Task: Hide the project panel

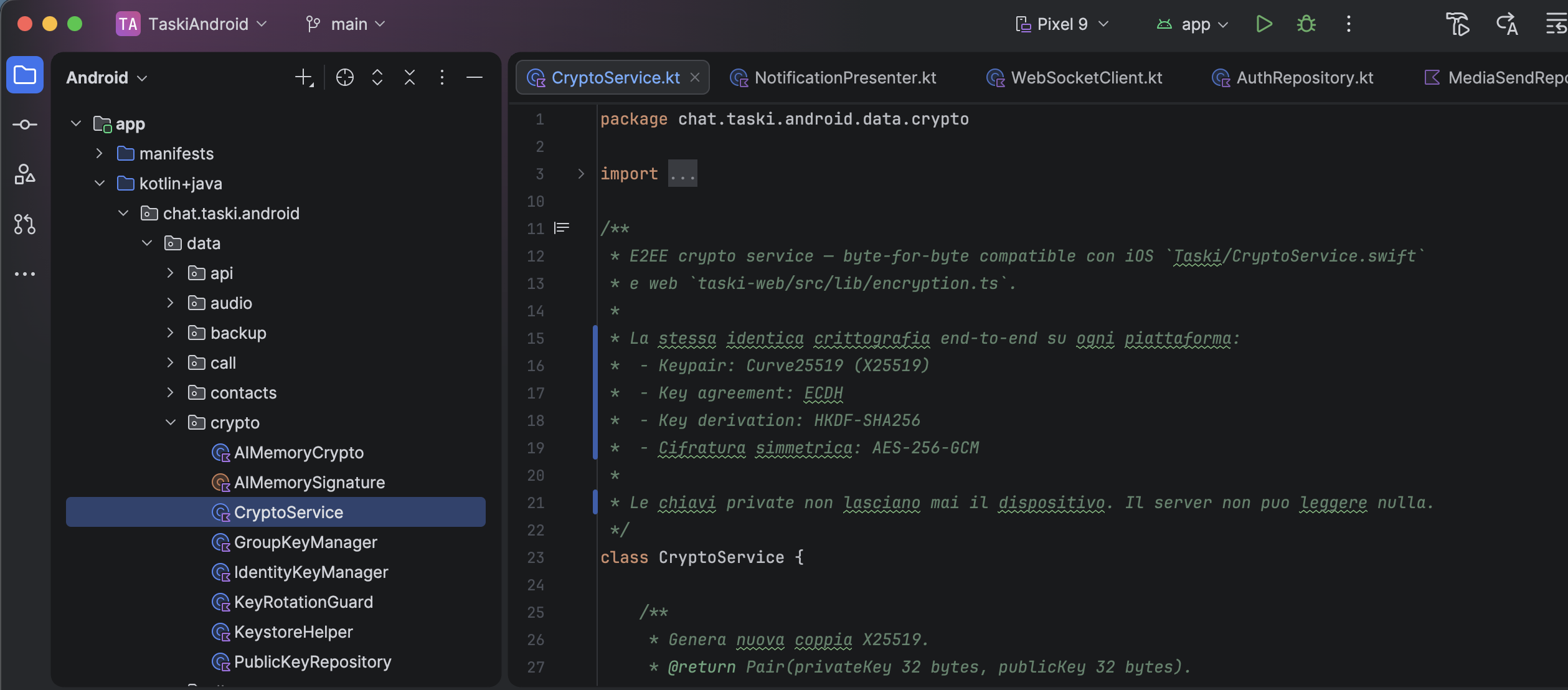Action: coord(475,77)
